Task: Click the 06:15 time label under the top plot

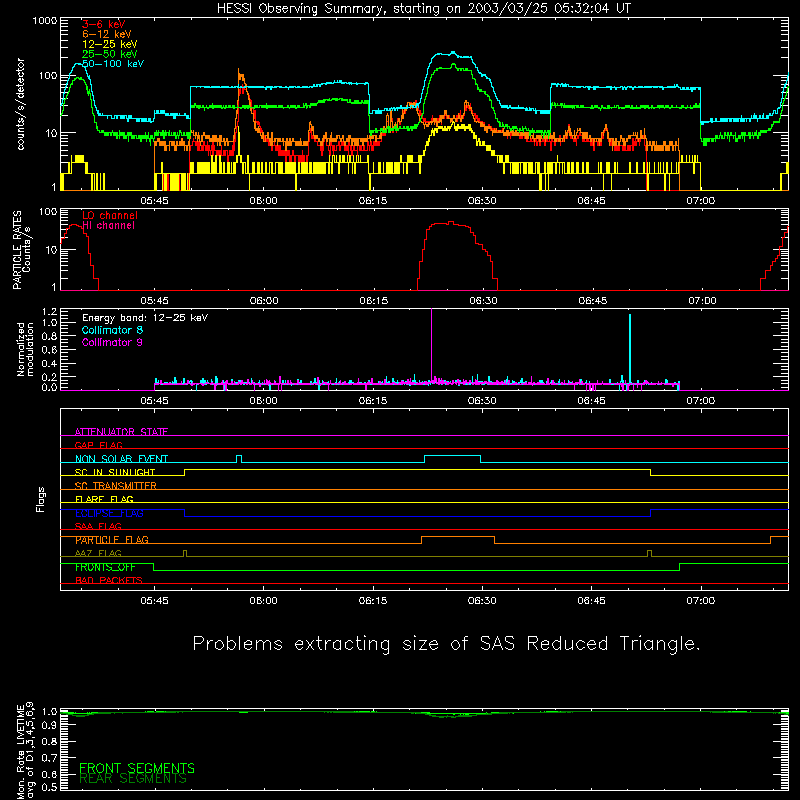Action: 373,201
